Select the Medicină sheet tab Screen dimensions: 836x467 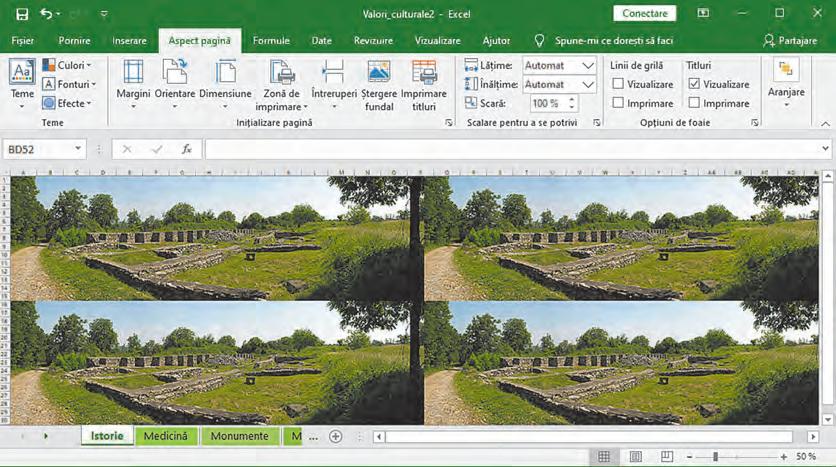pyautogui.click(x=166, y=436)
